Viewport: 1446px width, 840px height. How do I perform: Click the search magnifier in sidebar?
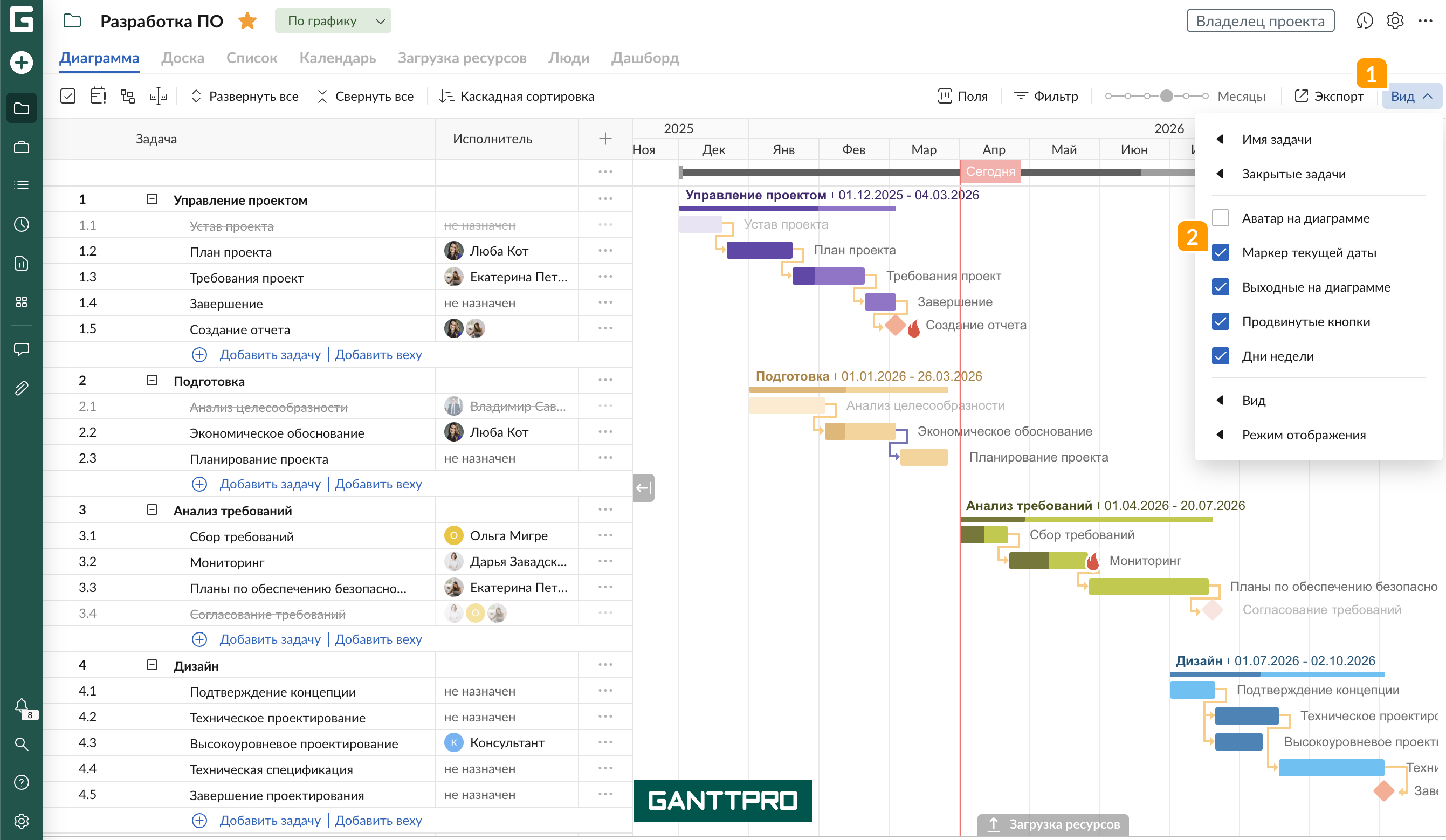21,744
